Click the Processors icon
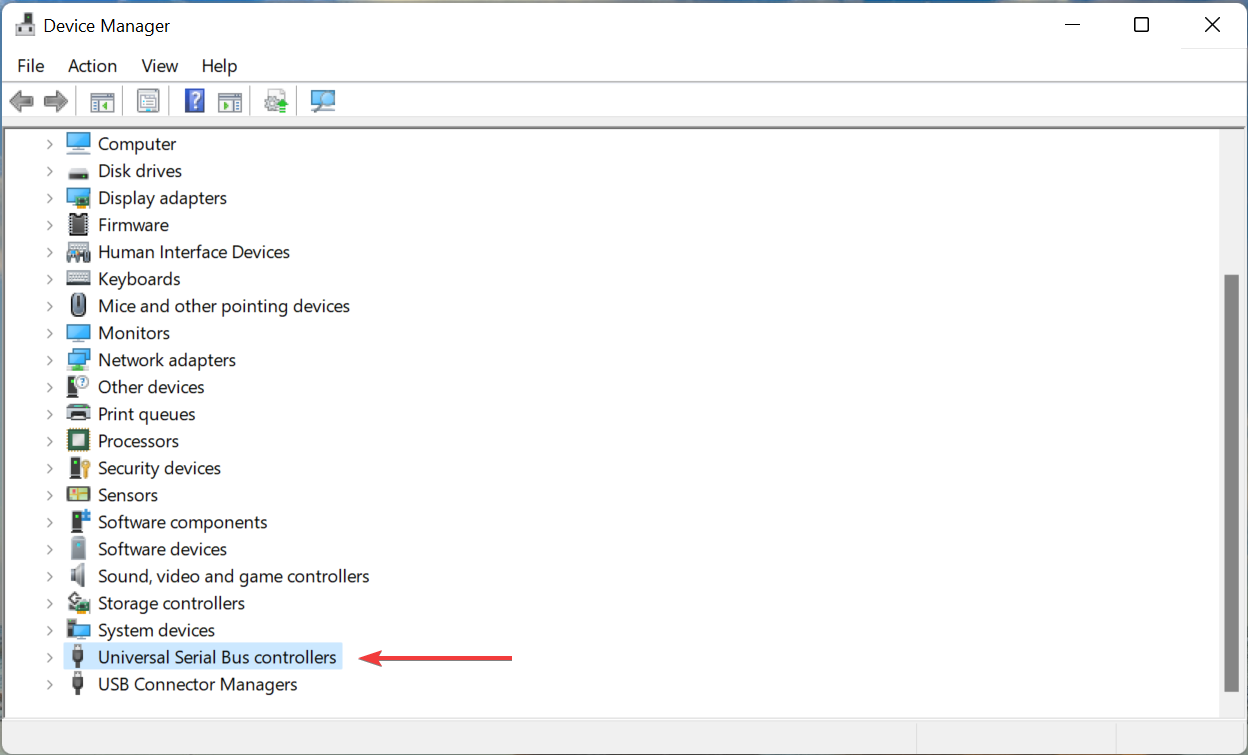The image size is (1248, 755). pos(78,441)
